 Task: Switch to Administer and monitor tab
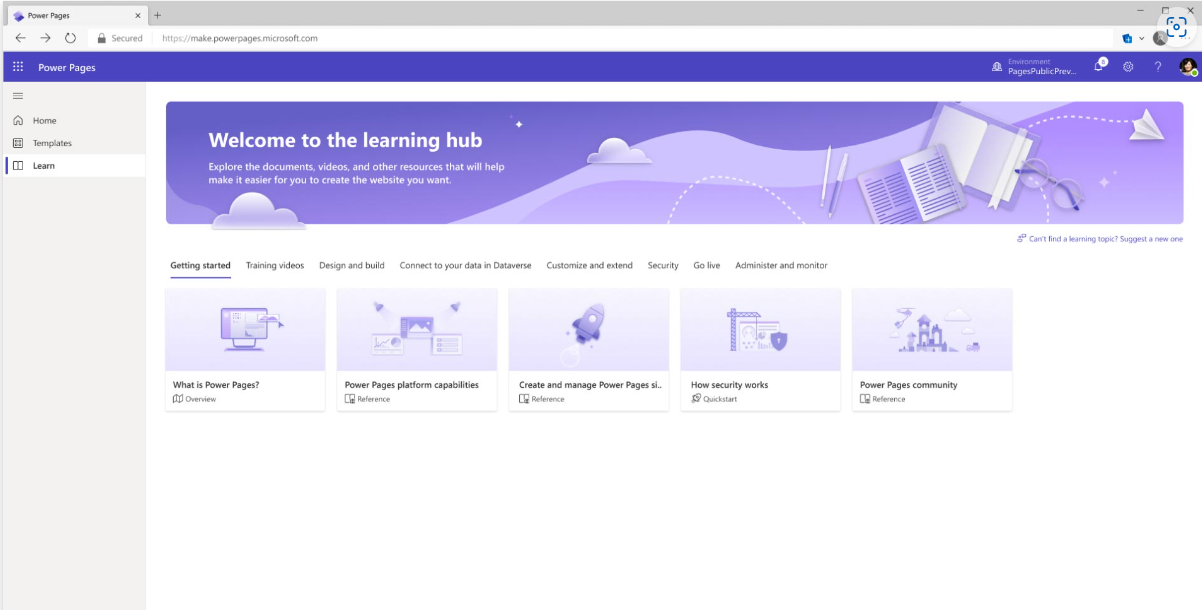pyautogui.click(x=781, y=266)
